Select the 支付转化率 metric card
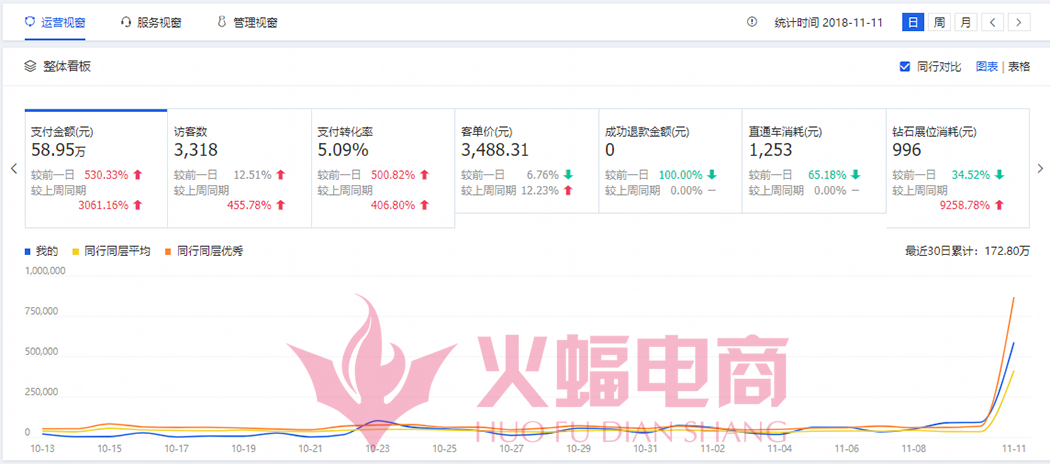 (x=383, y=168)
